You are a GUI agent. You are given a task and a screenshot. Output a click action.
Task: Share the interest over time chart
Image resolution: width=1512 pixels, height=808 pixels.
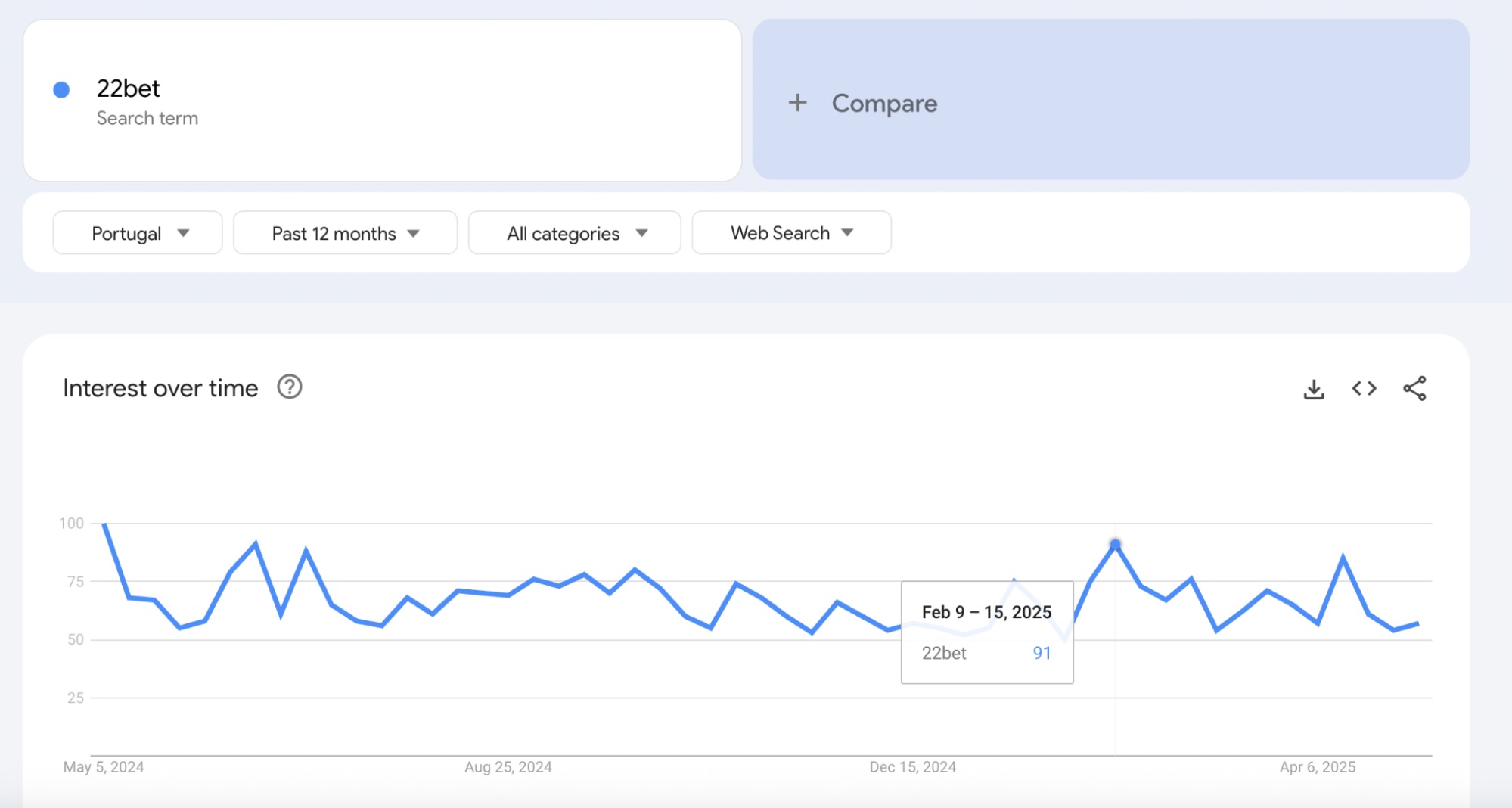pos(1414,388)
